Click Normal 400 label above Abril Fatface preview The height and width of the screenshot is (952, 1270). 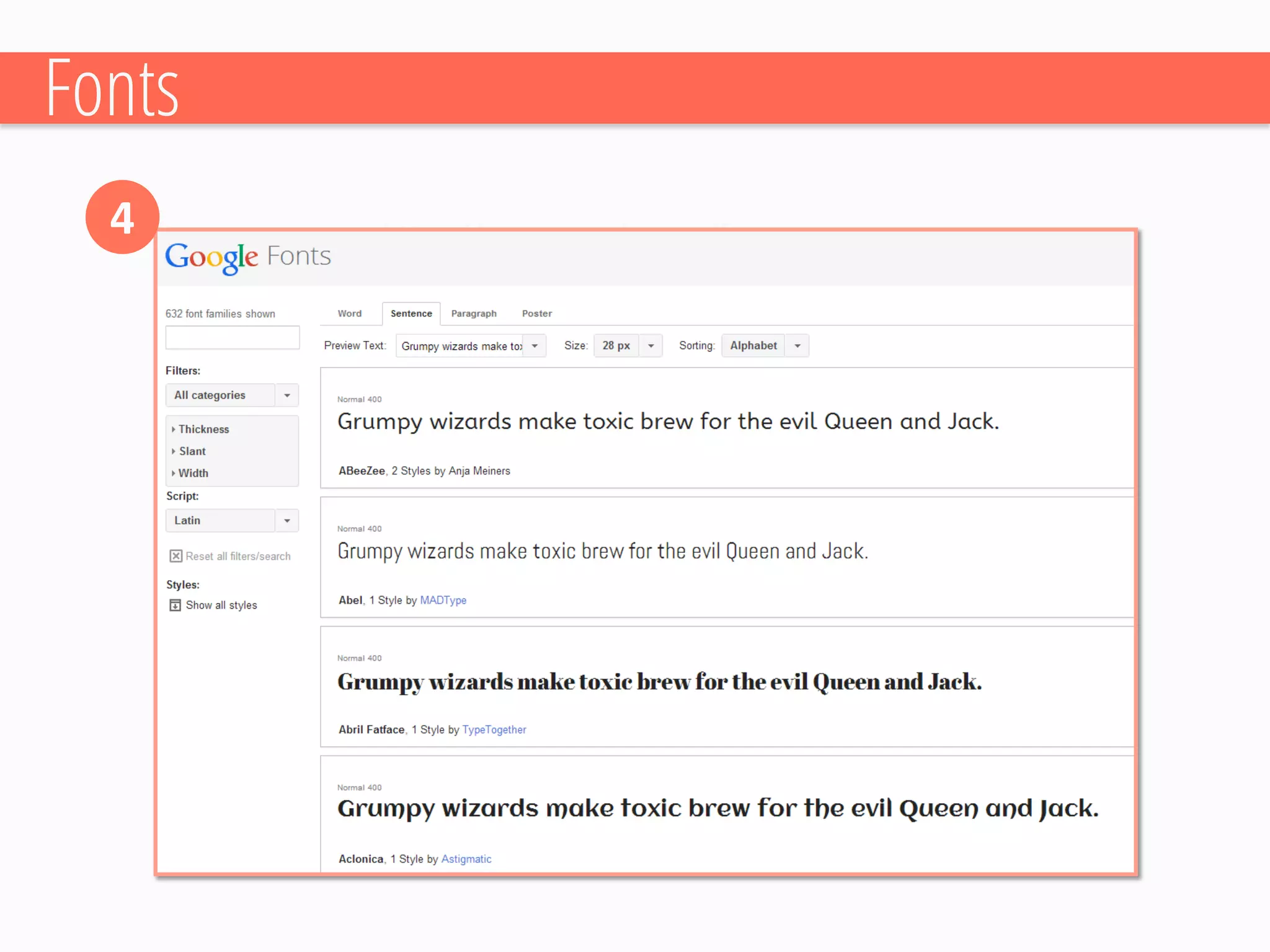[x=360, y=658]
